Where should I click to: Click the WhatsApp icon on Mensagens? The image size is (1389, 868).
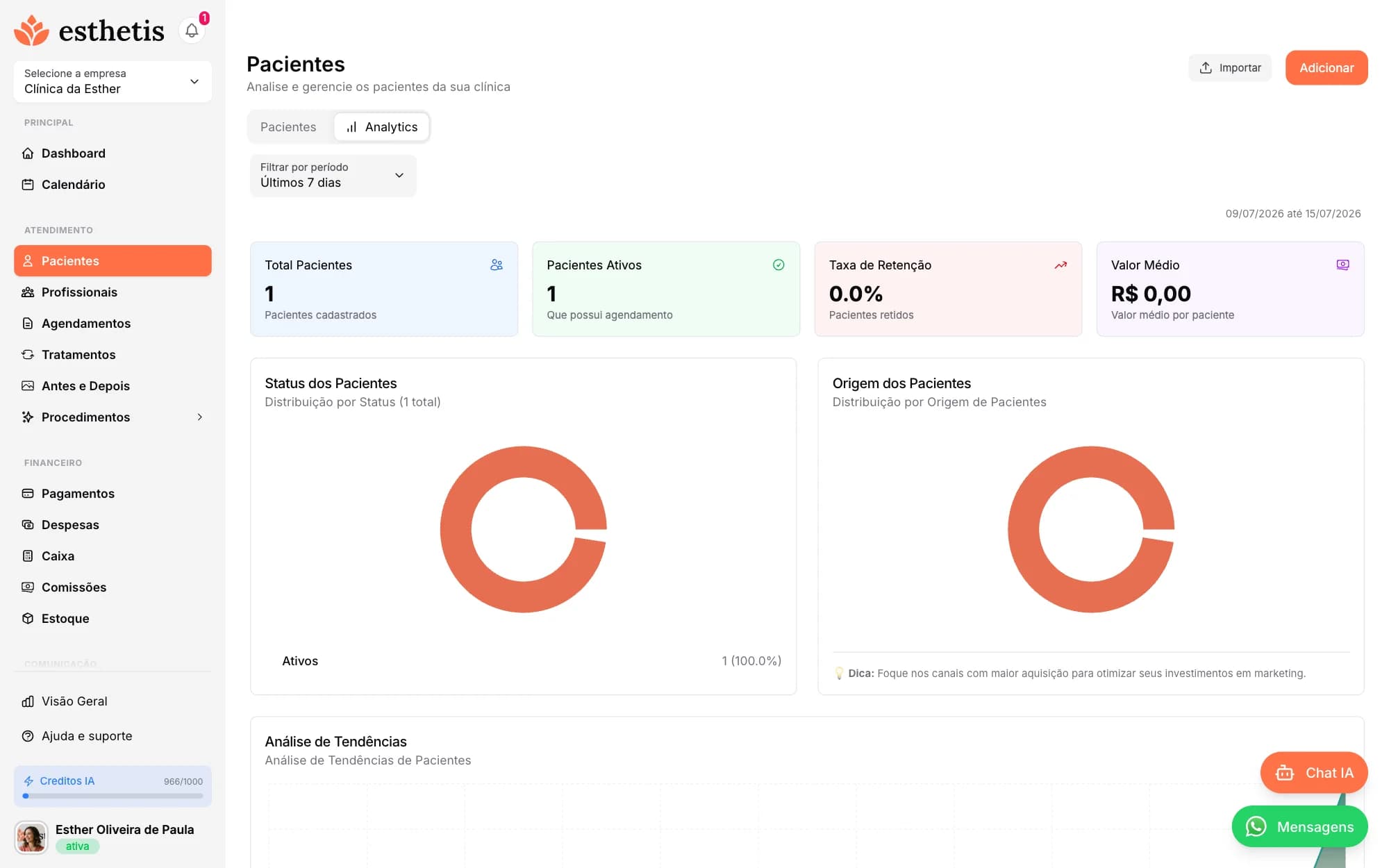click(1256, 826)
